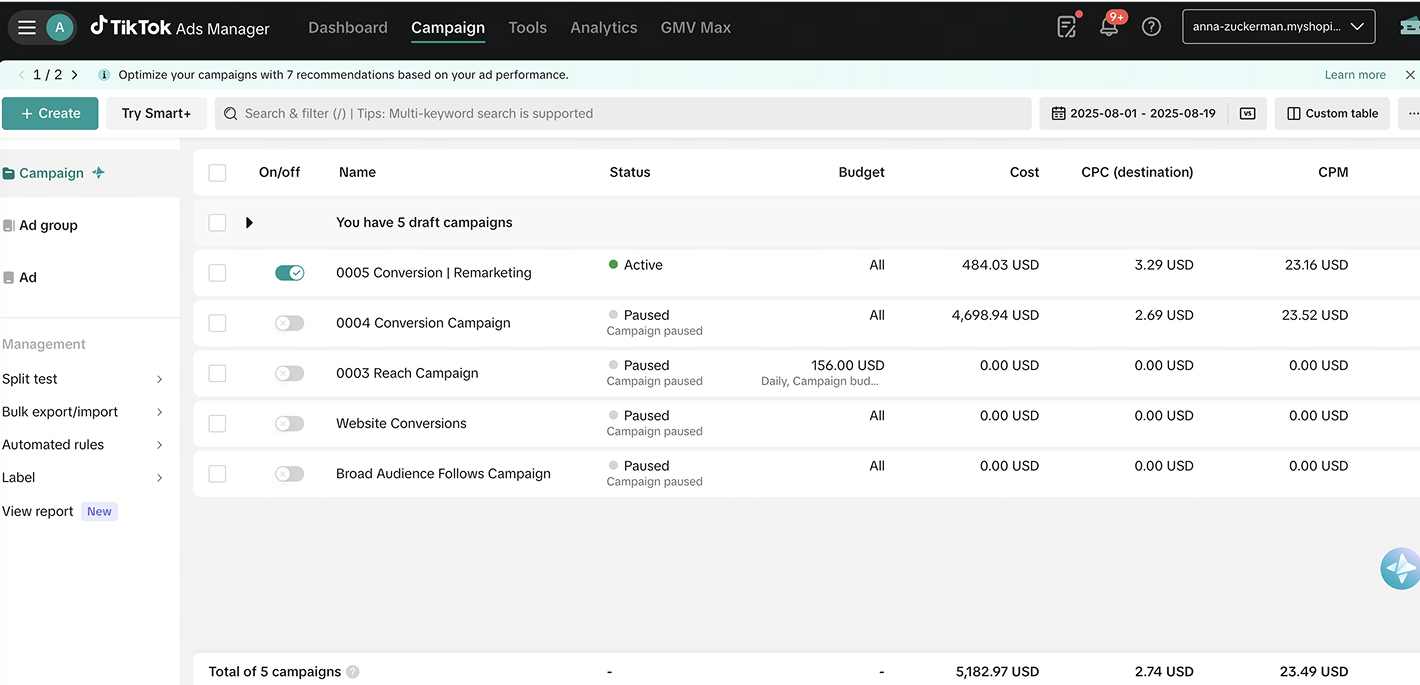1420x685 pixels.
Task: Dismiss the recommendations banner
Action: point(1410,75)
